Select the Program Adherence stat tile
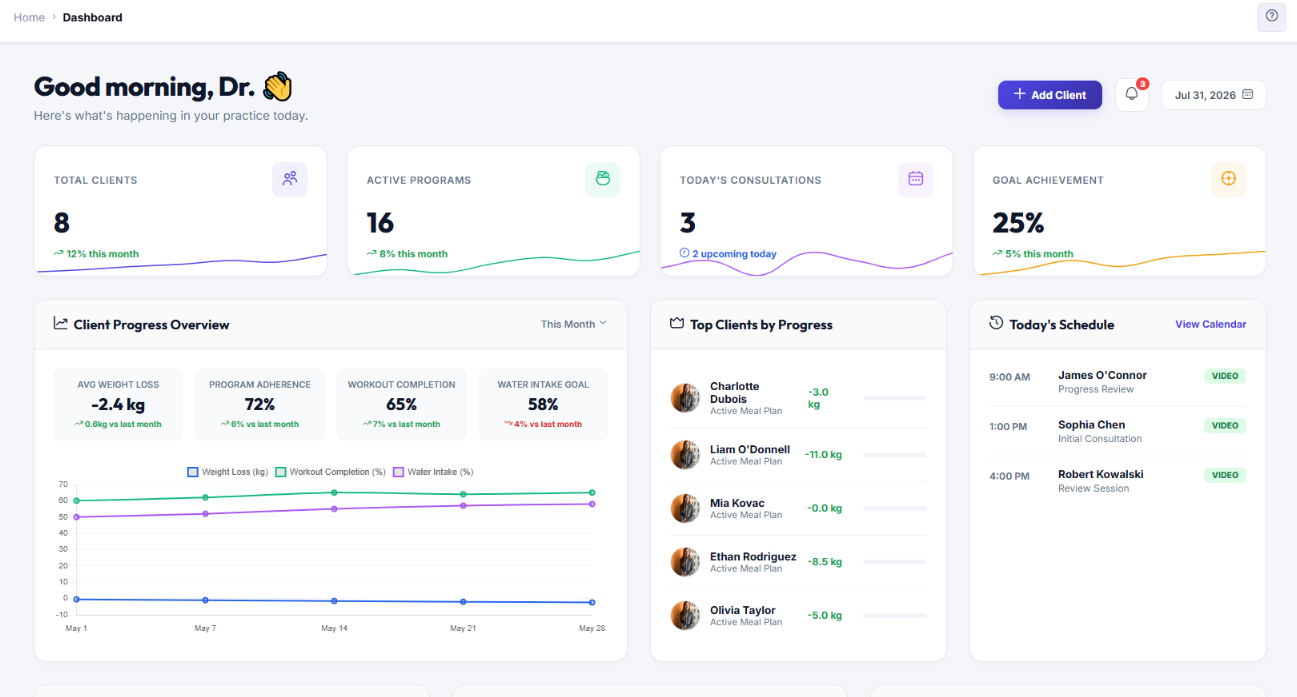Image resolution: width=1297 pixels, height=697 pixels. (260, 404)
